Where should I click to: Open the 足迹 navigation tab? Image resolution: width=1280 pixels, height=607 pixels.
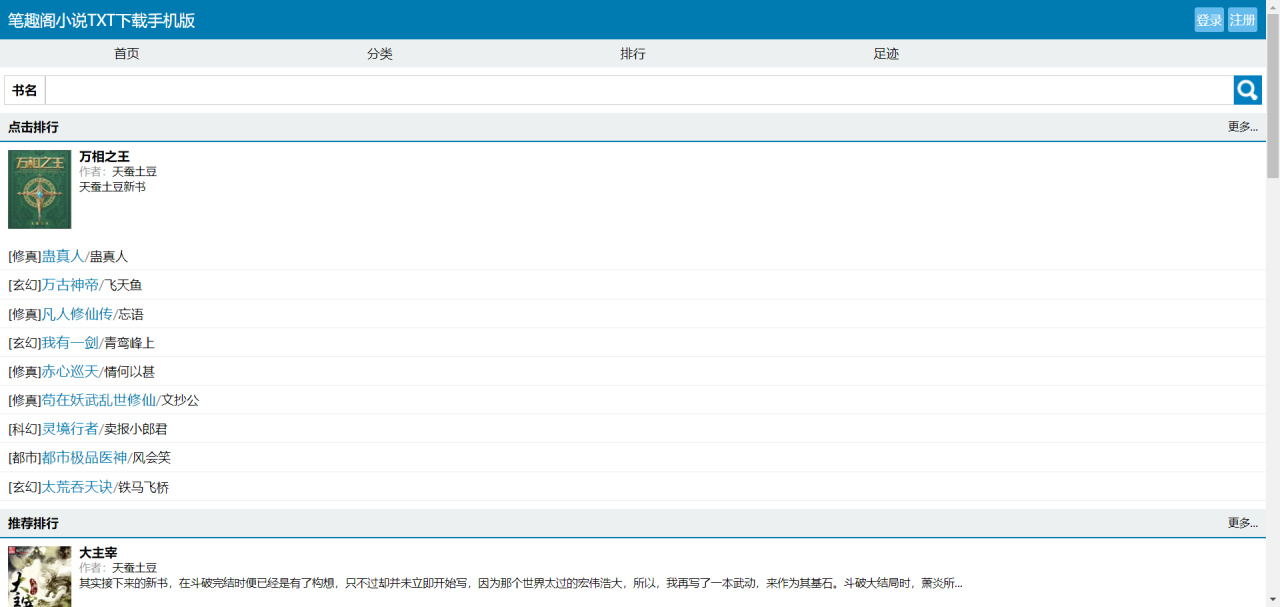click(886, 54)
